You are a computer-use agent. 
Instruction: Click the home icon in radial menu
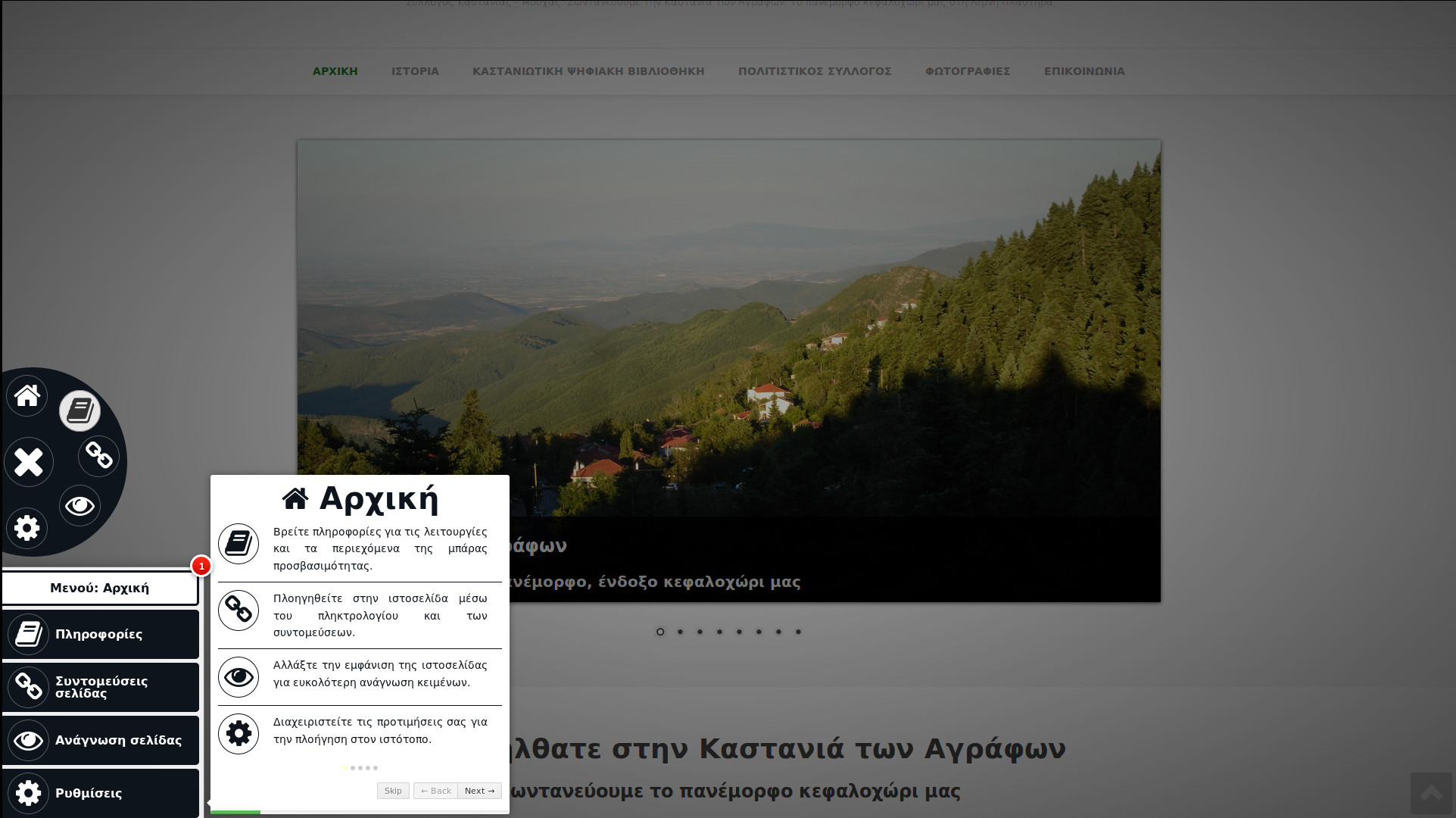(x=27, y=395)
